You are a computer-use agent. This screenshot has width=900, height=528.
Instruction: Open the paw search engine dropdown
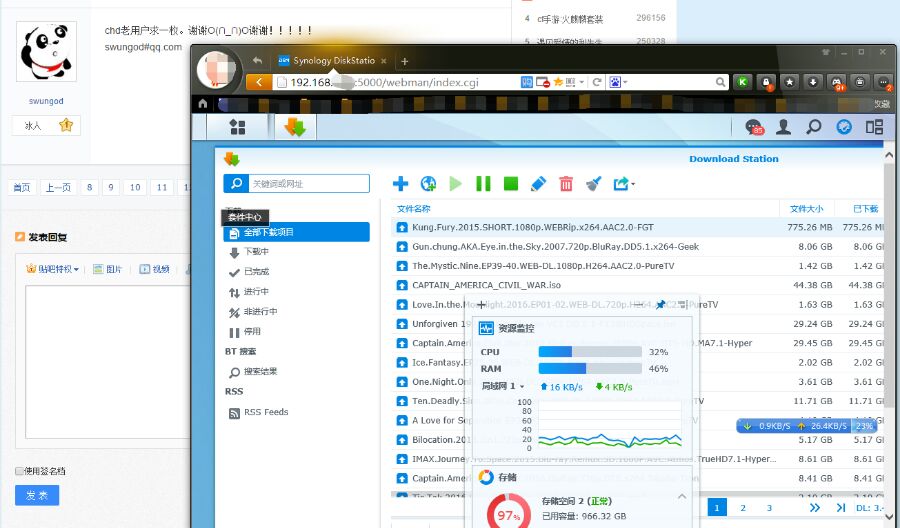(618, 82)
